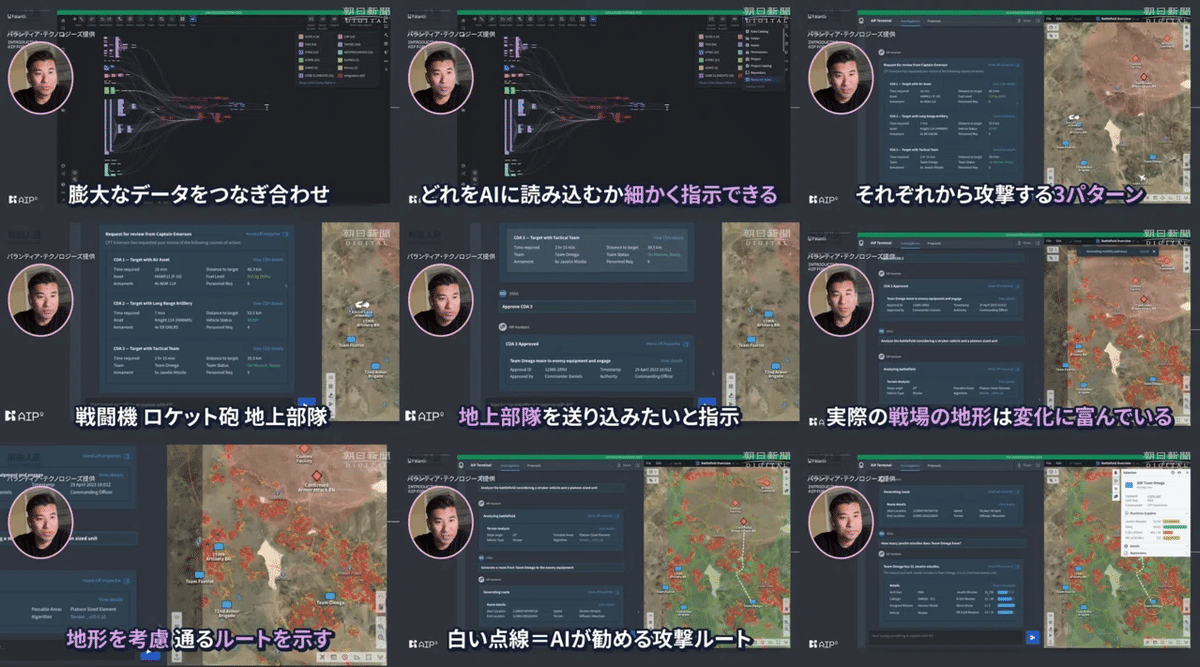
Task: Select 72nd Armor Brigade marker in 戦闘機 frame
Action: tap(376, 366)
